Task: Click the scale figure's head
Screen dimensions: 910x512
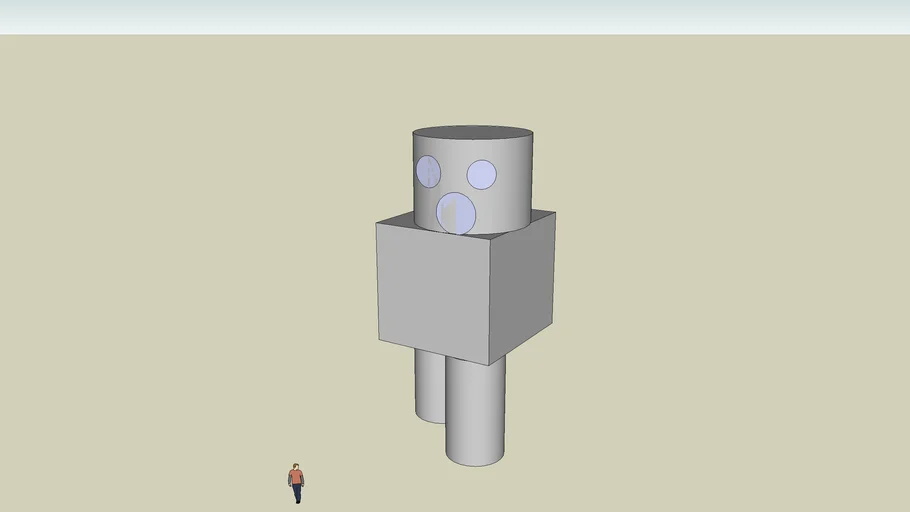Action: pyautogui.click(x=295, y=466)
